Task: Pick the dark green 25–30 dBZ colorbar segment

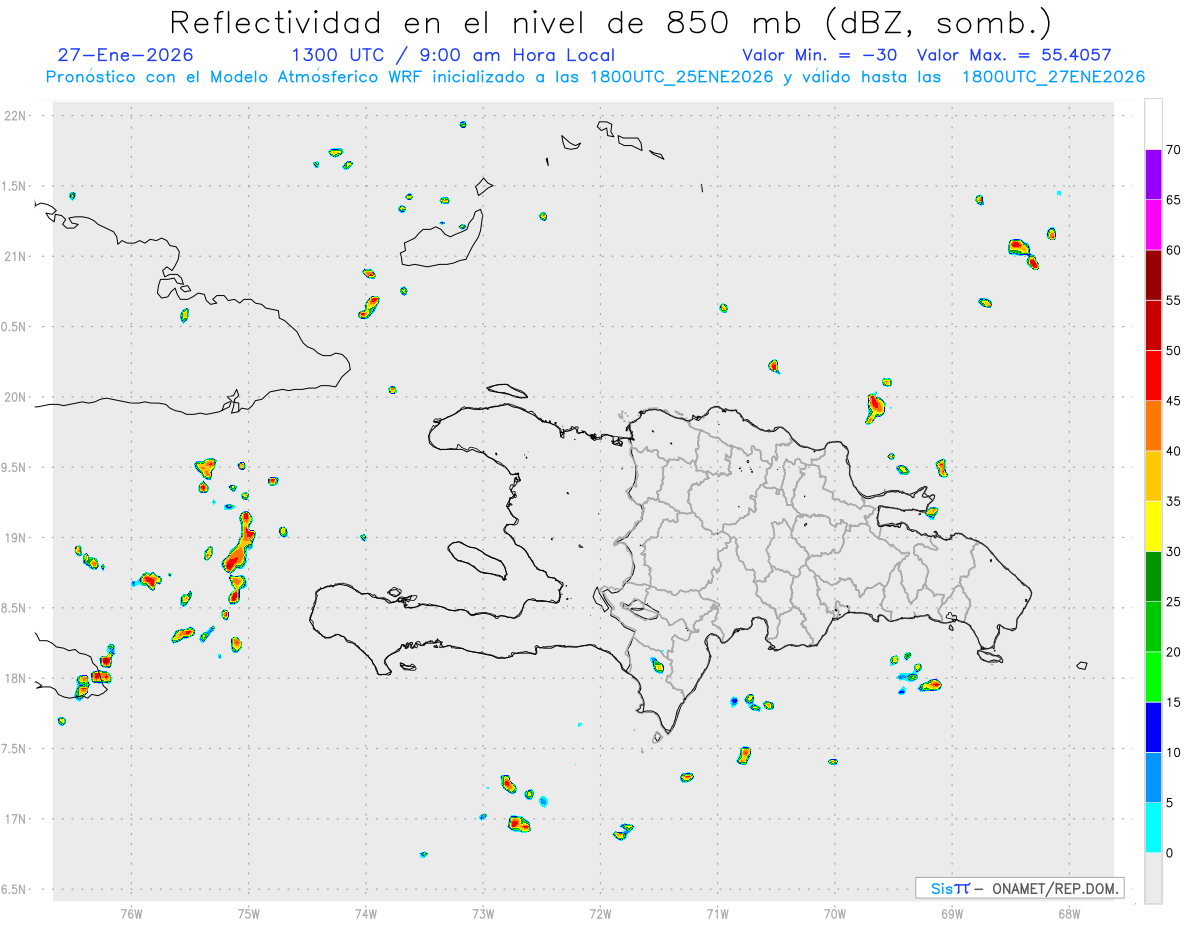Action: click(x=1153, y=577)
